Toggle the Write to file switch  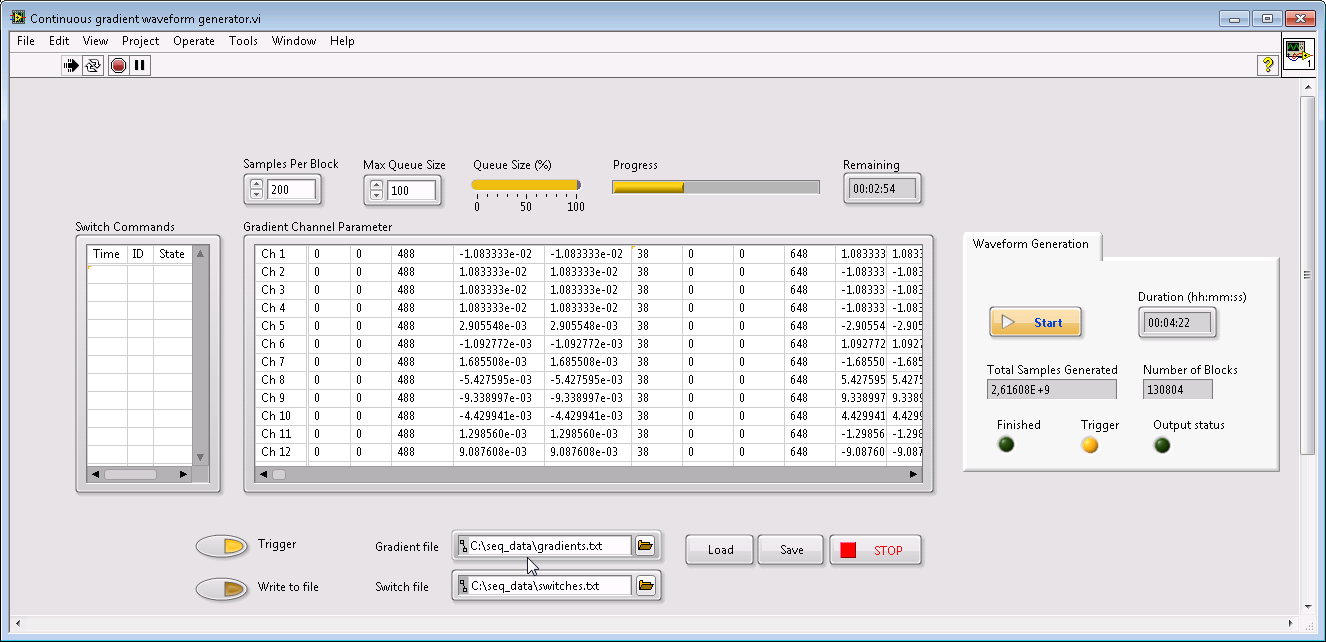click(222, 589)
